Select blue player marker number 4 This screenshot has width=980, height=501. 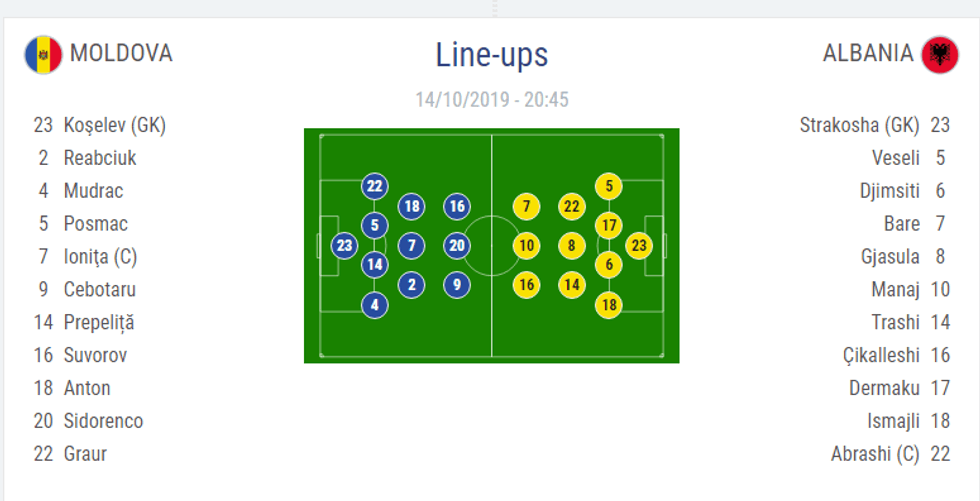coord(375,305)
